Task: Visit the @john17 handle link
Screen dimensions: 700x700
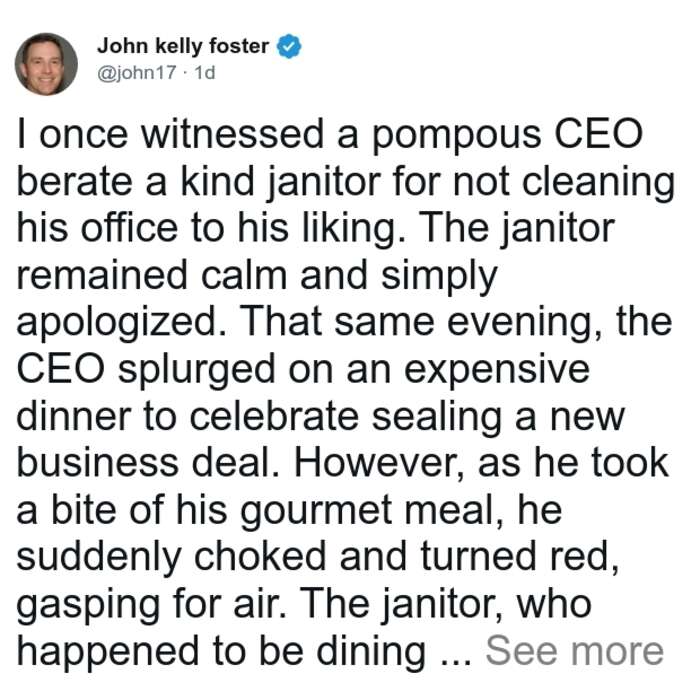Action: 137,72
